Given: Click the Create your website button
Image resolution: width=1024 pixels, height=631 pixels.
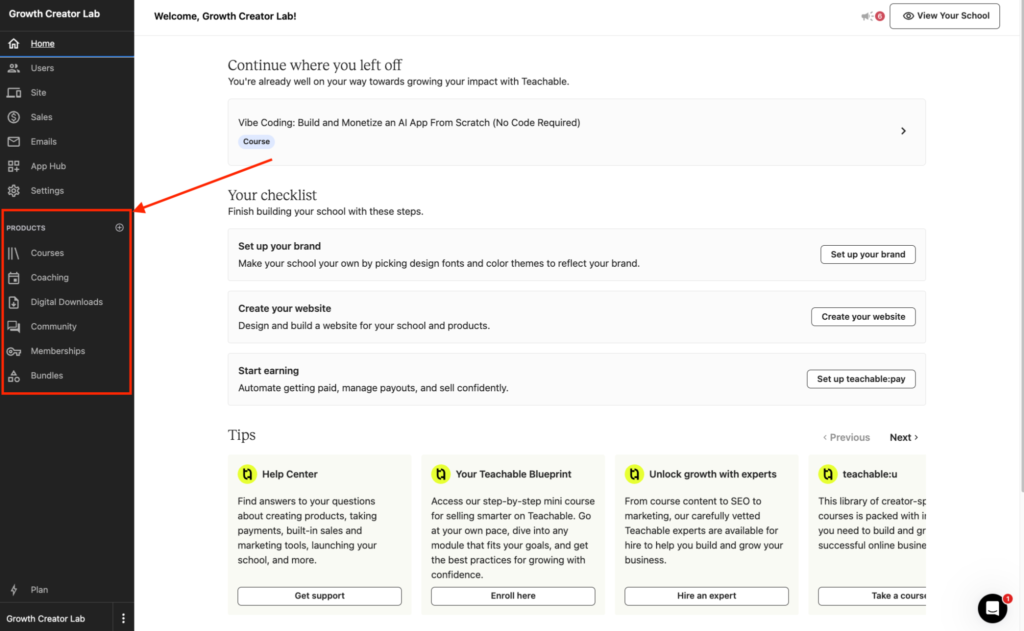Looking at the screenshot, I should coord(863,316).
